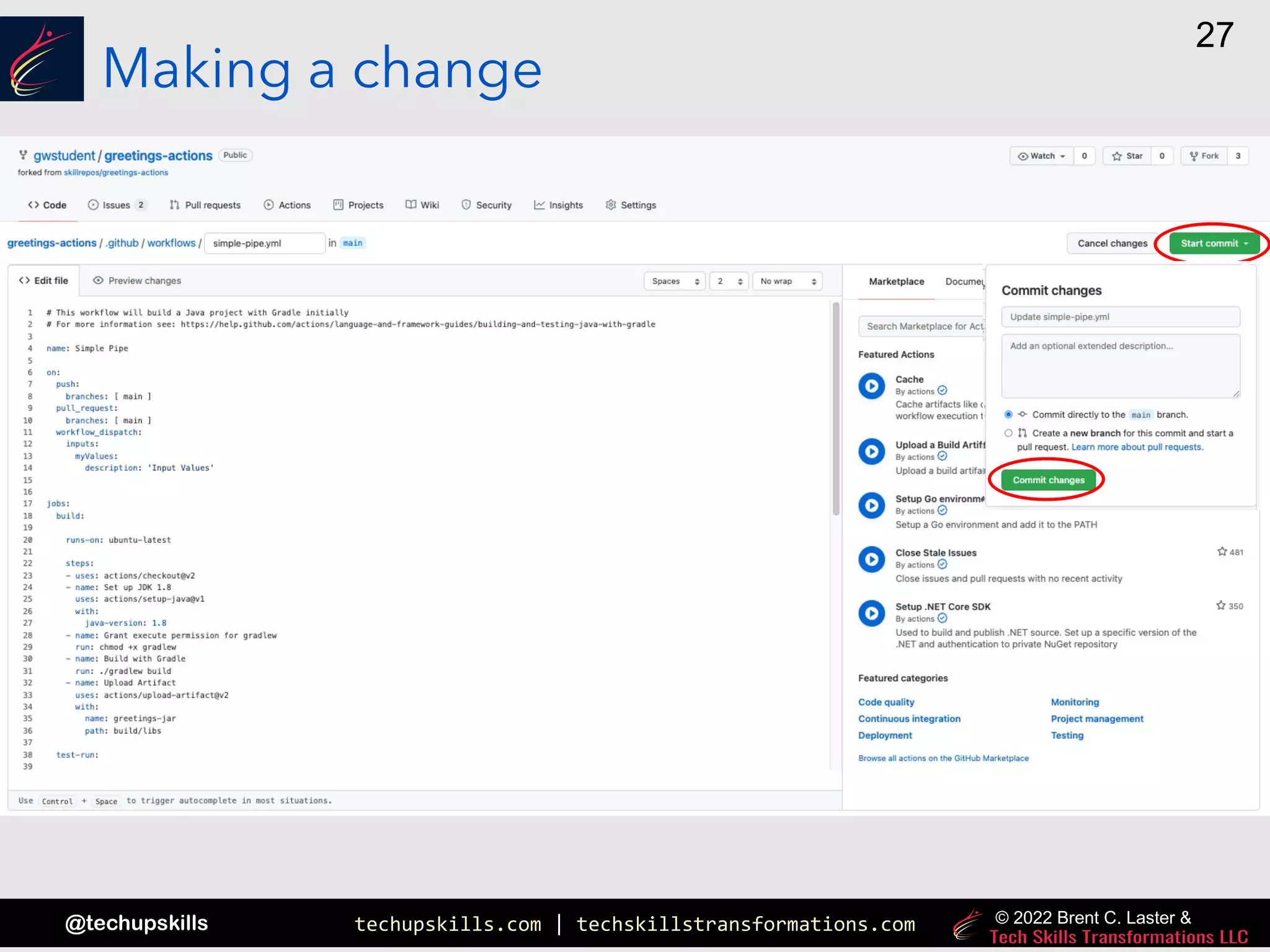Open the Settings tab
Screen dimensions: 1270x952
click(x=631, y=205)
